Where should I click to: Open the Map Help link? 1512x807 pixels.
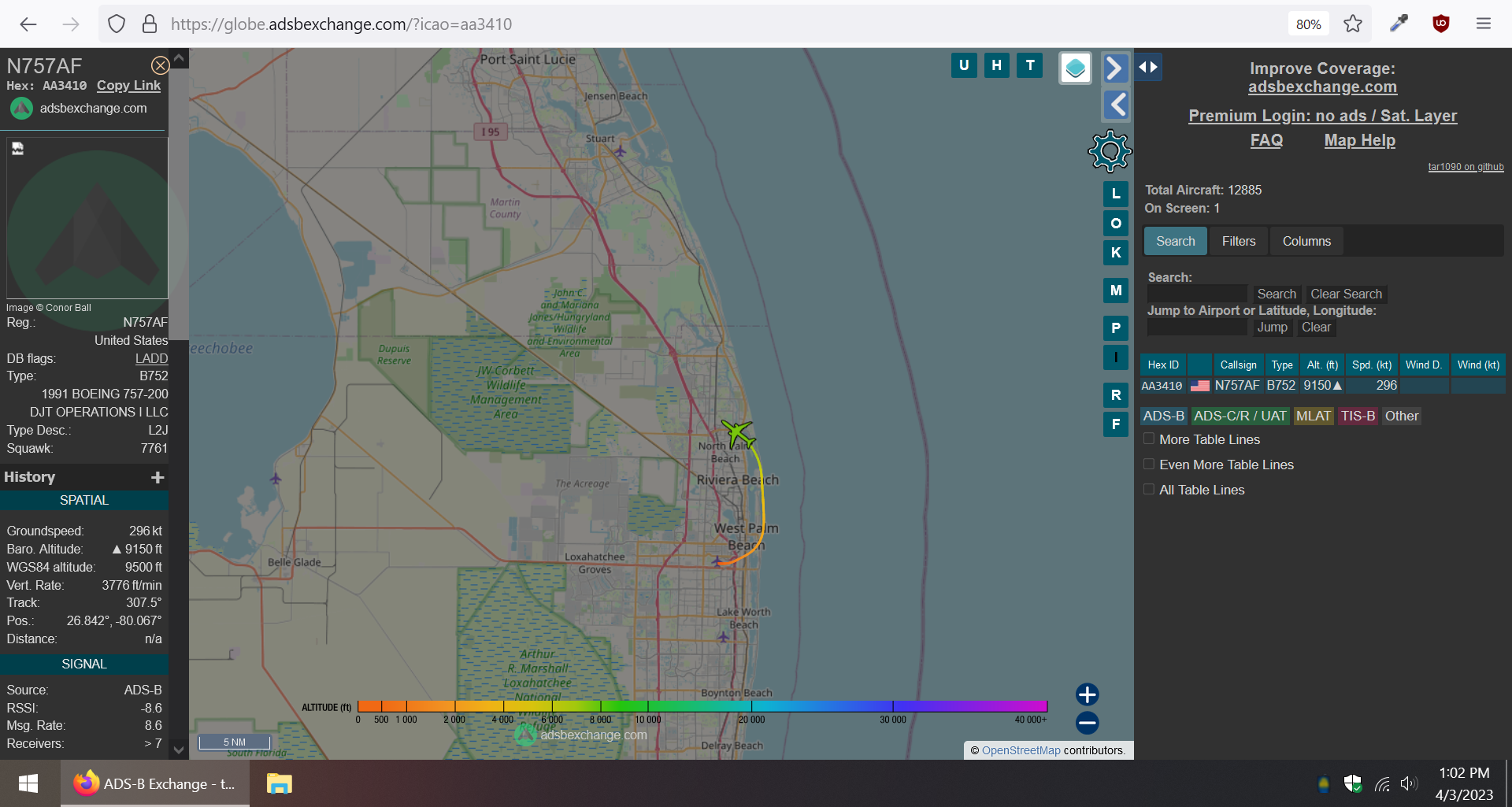1359,140
